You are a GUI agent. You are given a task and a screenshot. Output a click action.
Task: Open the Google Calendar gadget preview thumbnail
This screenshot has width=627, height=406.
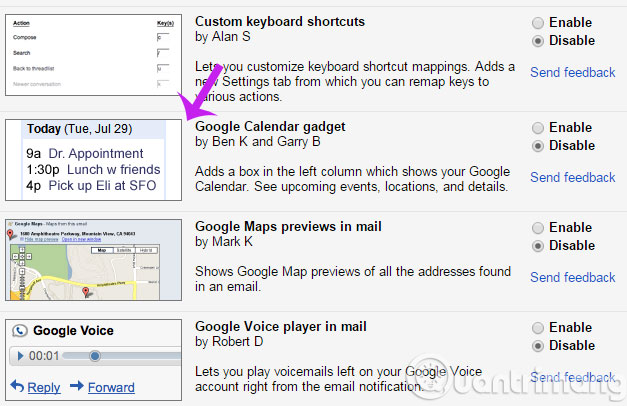click(91, 158)
